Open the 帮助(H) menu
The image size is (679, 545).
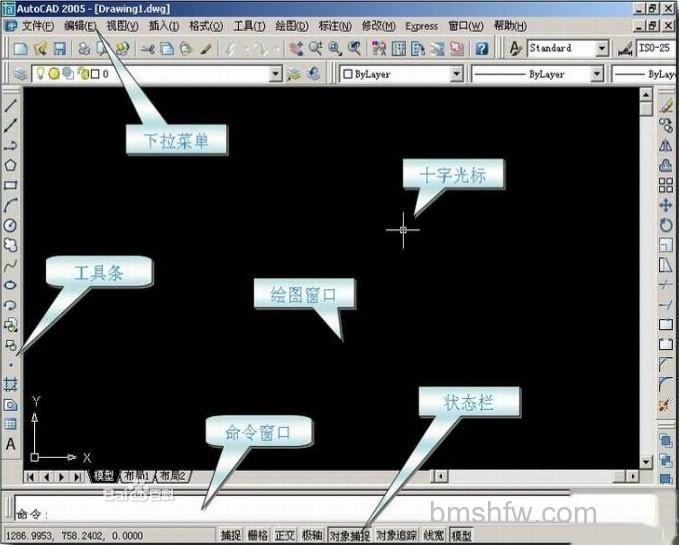tap(510, 26)
